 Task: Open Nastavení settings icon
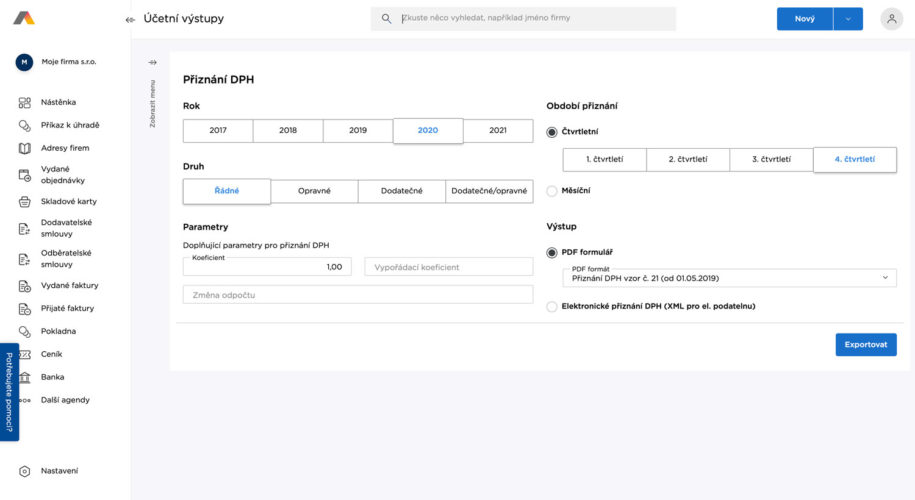coord(25,471)
